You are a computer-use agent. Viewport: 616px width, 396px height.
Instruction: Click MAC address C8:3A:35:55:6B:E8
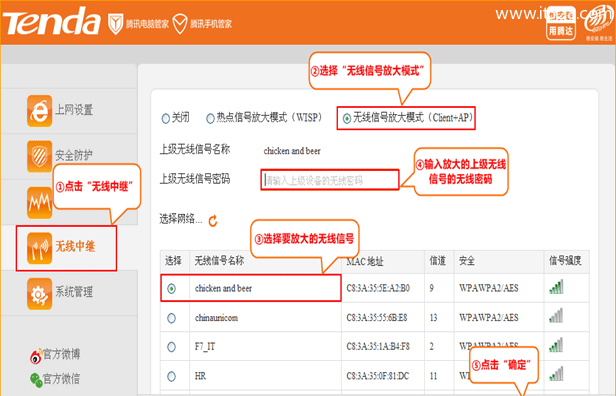(x=377, y=317)
